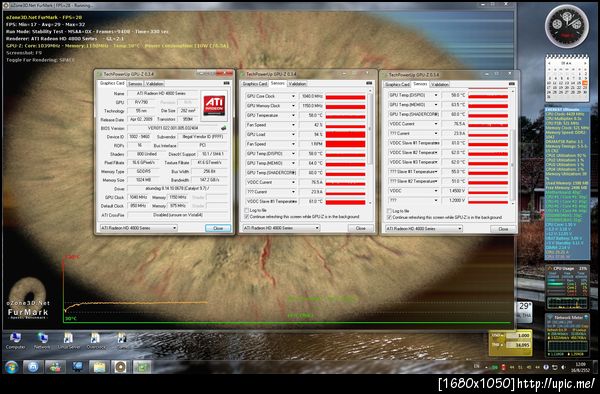Image resolution: width=600 pixels, height=394 pixels.
Task: Expand the VDDC 1.4500 V sensor dropdown
Action: tap(436, 191)
